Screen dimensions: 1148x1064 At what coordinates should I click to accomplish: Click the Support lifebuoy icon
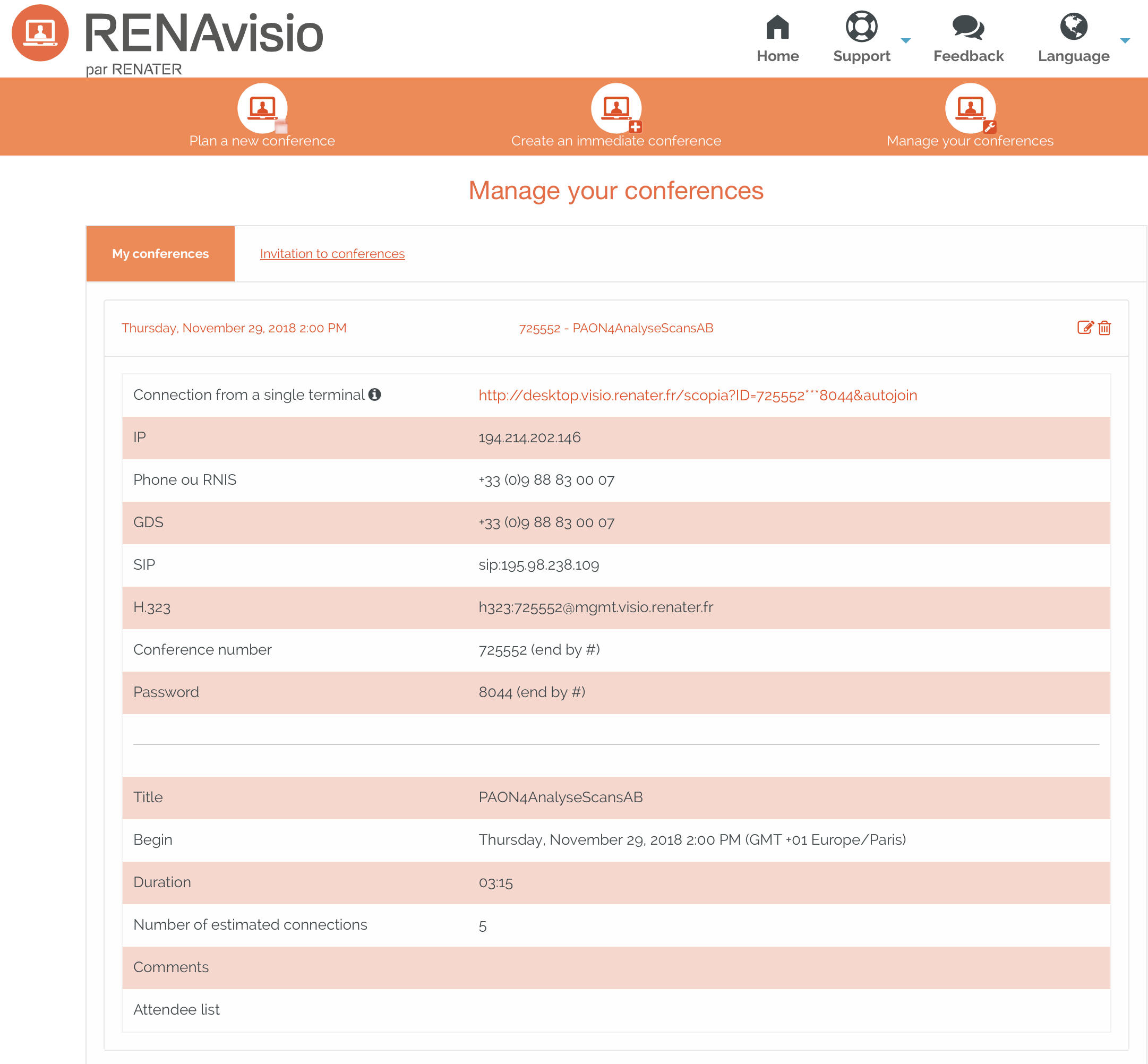861,27
